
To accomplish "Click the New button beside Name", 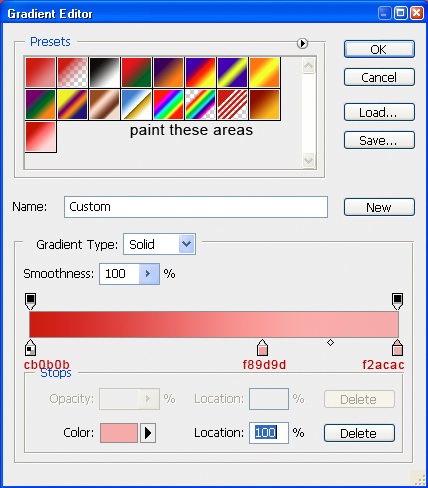I will click(x=379, y=207).
